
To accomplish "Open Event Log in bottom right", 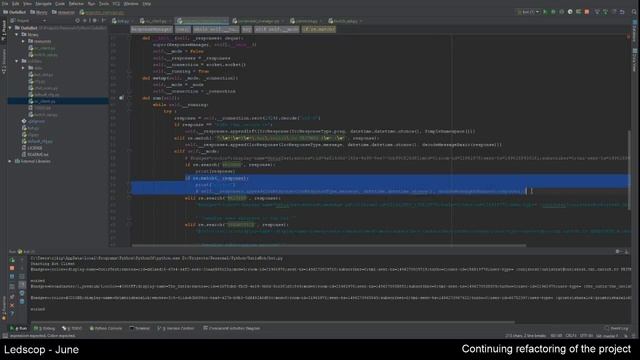I will [616, 328].
